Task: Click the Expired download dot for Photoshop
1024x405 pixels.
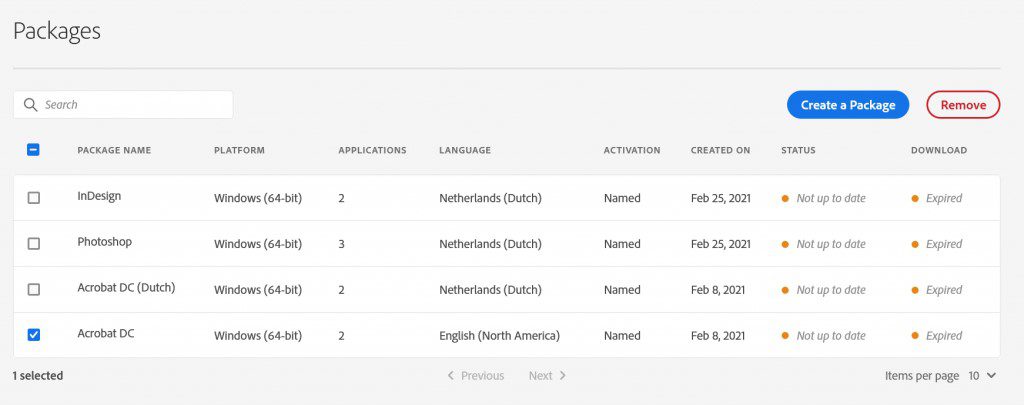Action: 915,244
